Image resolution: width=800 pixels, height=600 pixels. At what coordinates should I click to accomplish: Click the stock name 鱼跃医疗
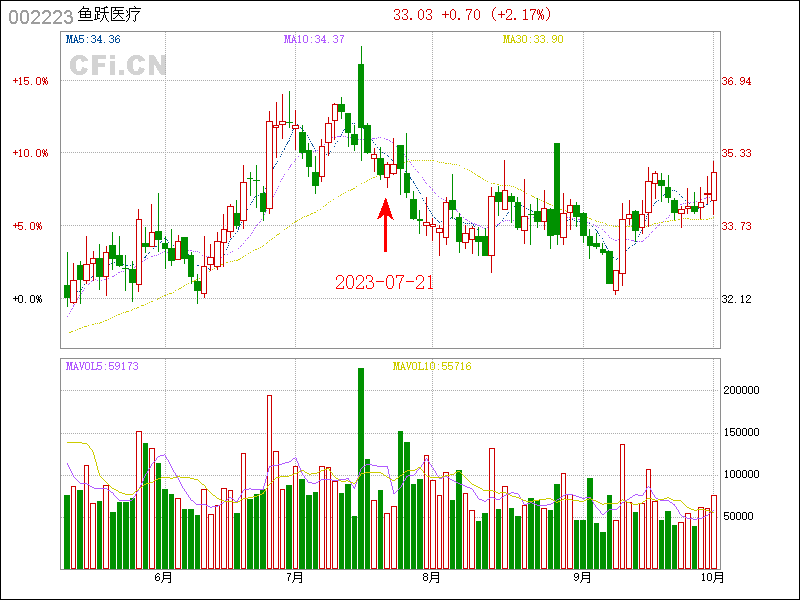click(109, 15)
